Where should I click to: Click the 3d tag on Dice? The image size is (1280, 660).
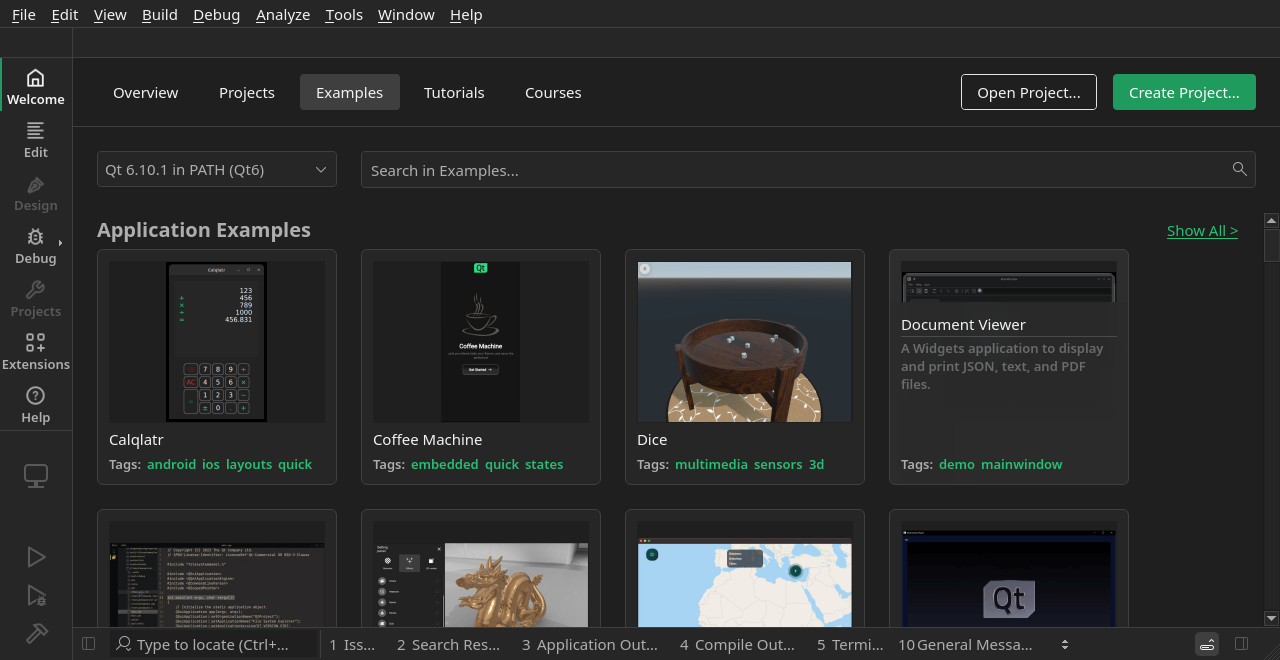click(816, 464)
